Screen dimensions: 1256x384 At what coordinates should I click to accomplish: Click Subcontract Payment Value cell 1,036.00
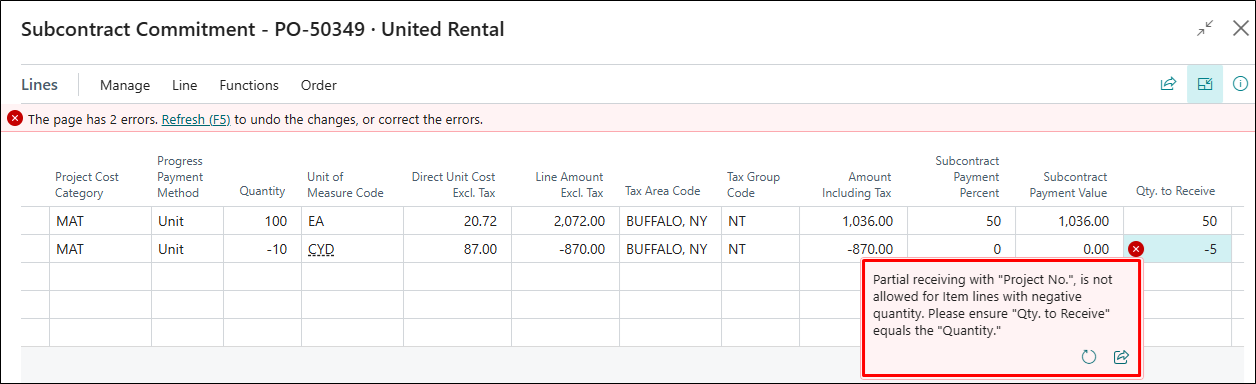click(x=1069, y=221)
